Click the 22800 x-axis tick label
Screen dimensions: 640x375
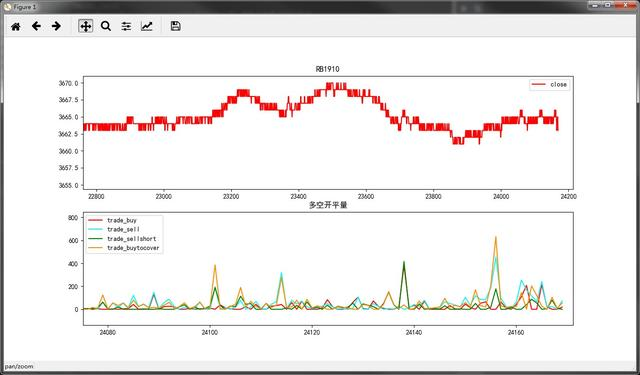(96, 196)
